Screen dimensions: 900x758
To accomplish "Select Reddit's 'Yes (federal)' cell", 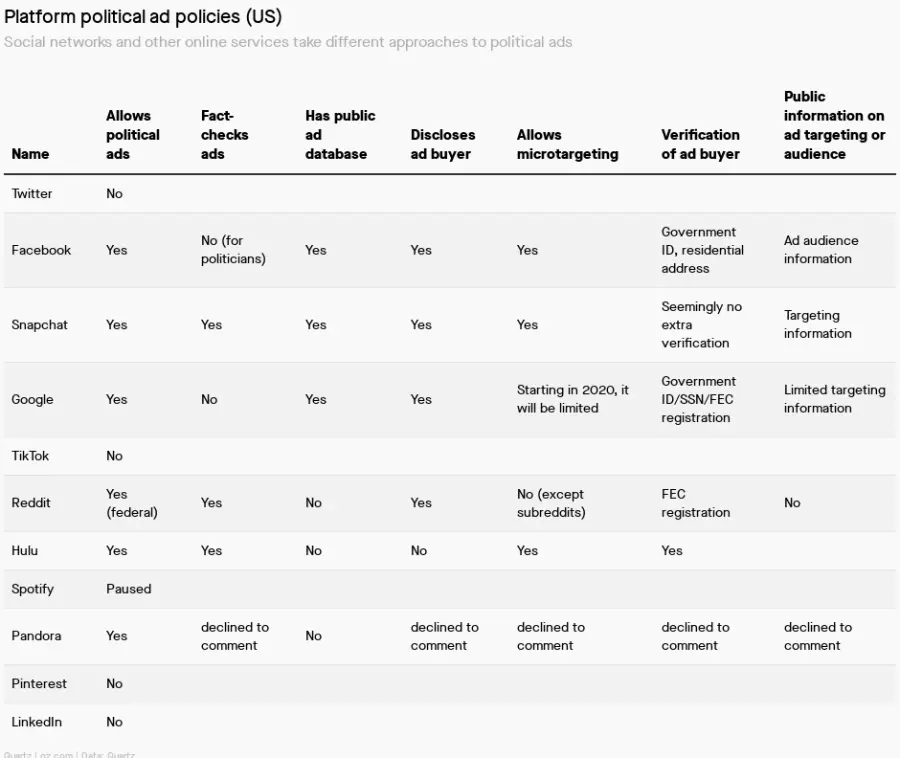I will [x=131, y=503].
